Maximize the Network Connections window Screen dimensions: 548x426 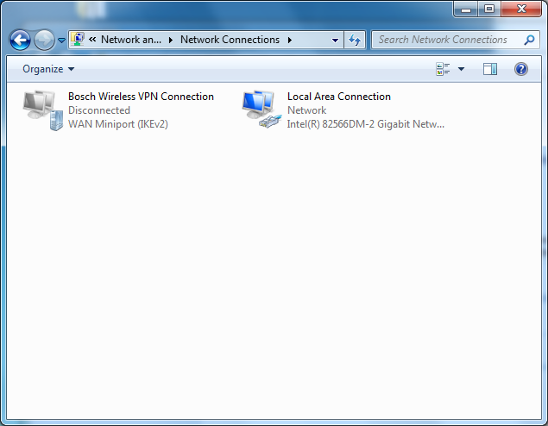(489, 9)
